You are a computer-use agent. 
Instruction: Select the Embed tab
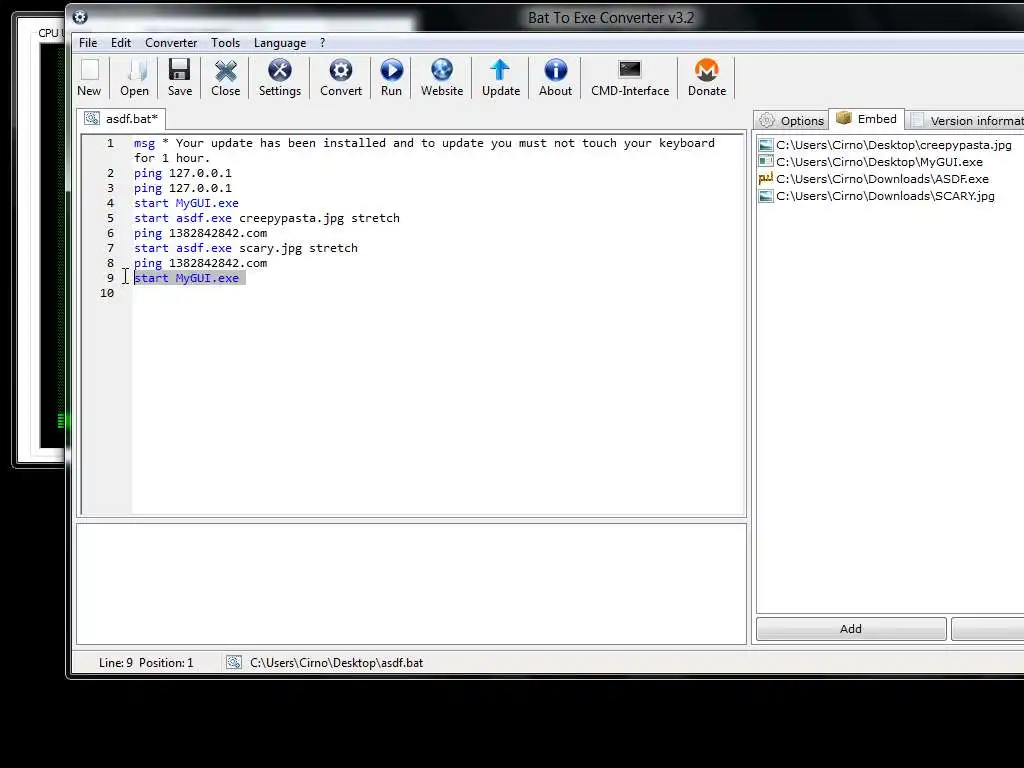coord(867,119)
